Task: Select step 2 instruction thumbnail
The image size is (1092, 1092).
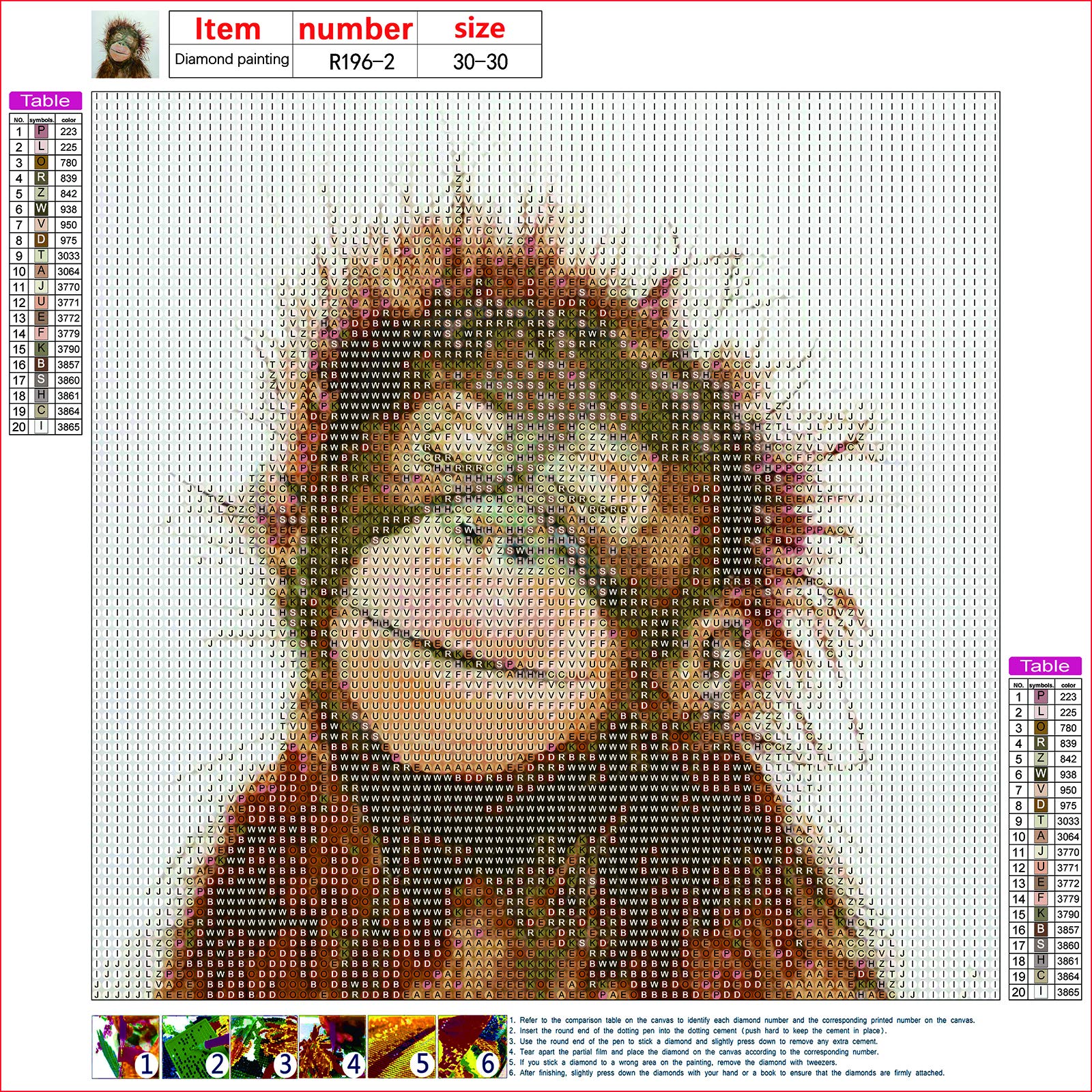Action: 195,1047
